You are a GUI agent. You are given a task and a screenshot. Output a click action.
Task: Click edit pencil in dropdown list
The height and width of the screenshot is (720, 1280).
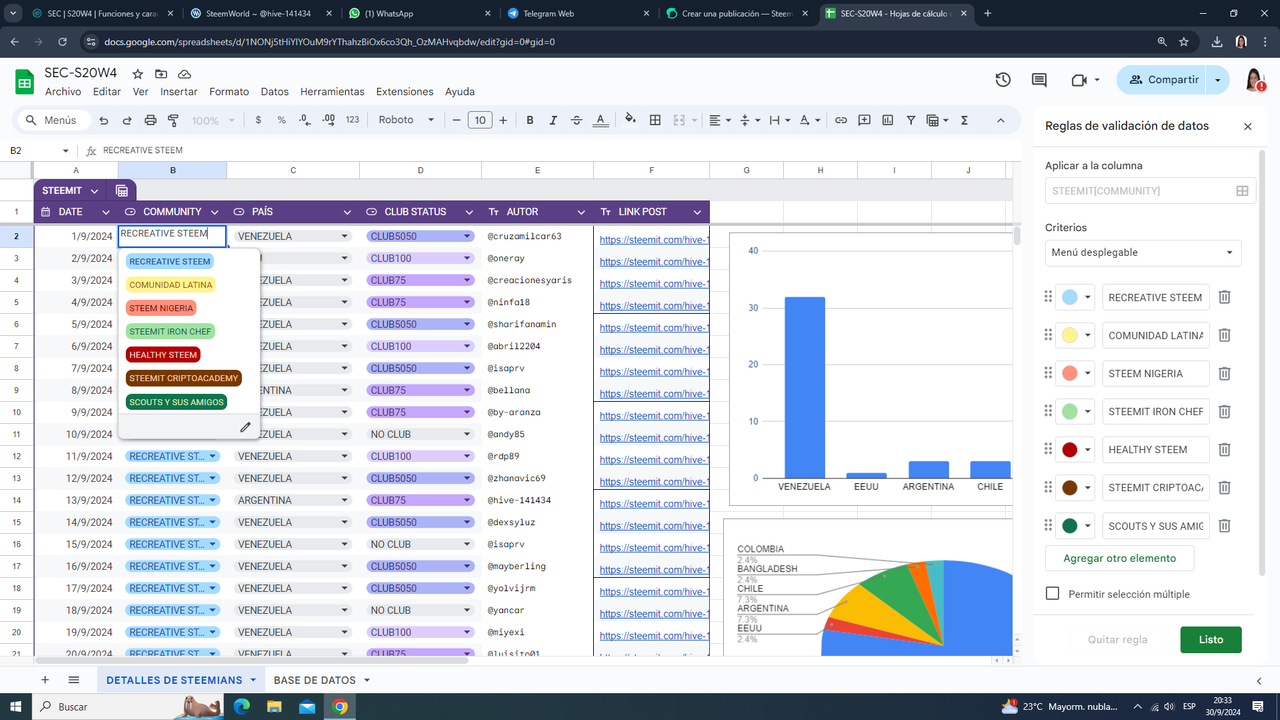[245, 427]
